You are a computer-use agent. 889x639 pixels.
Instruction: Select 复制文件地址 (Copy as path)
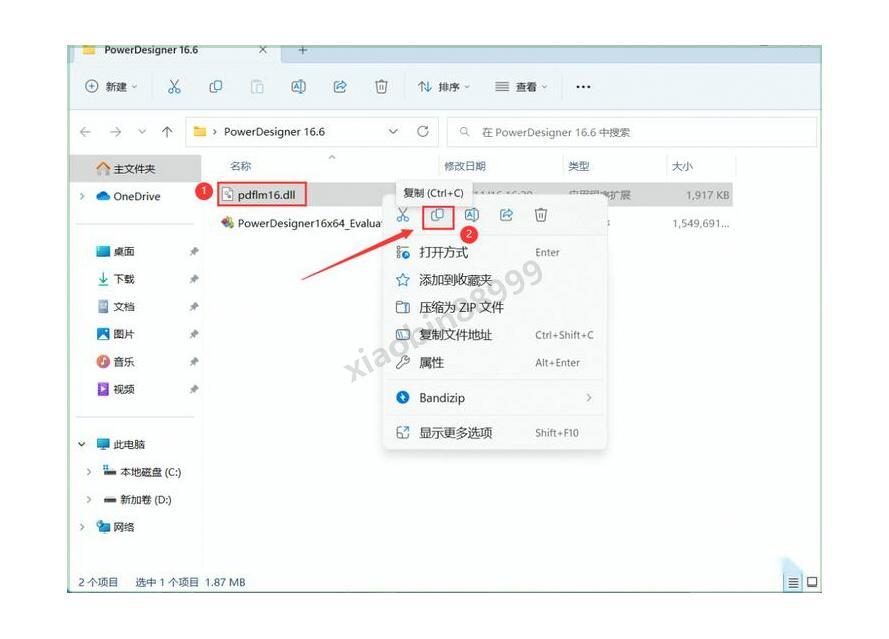click(494, 335)
